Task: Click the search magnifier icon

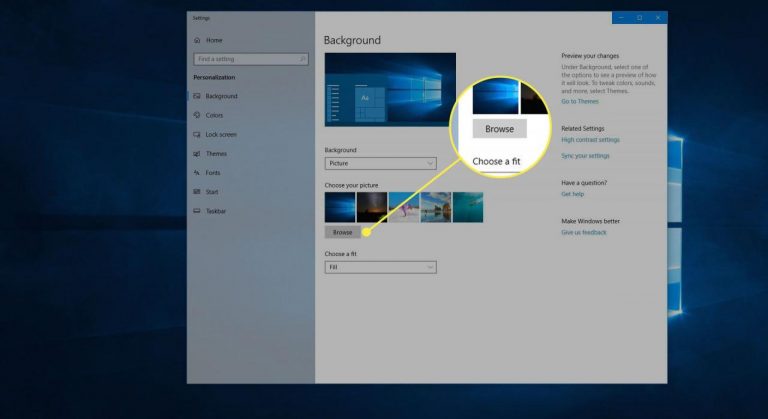Action: click(302, 59)
